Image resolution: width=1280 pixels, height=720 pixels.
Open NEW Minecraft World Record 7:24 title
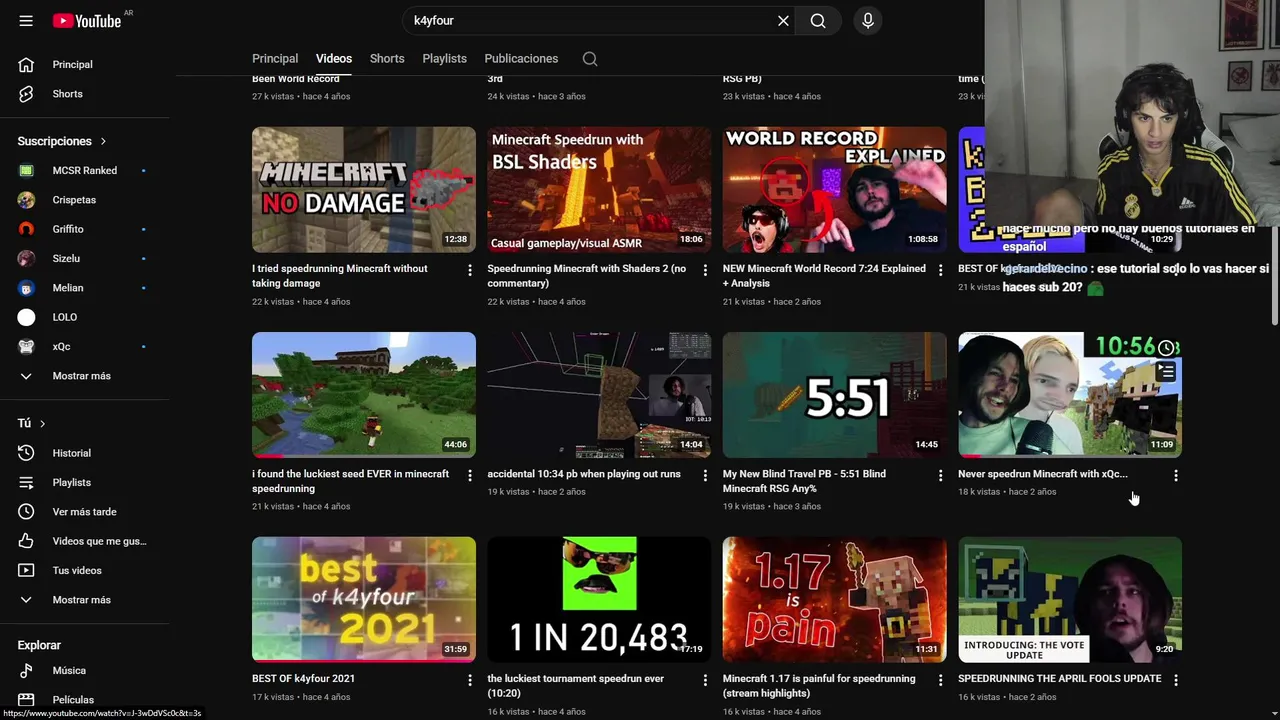point(824,276)
